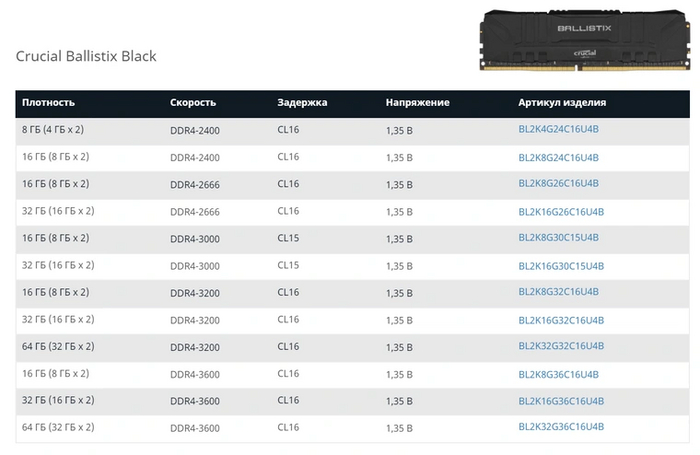The image size is (700, 455).
Task: Open the BL2K4G24C16U4B product link
Action: 558,129
